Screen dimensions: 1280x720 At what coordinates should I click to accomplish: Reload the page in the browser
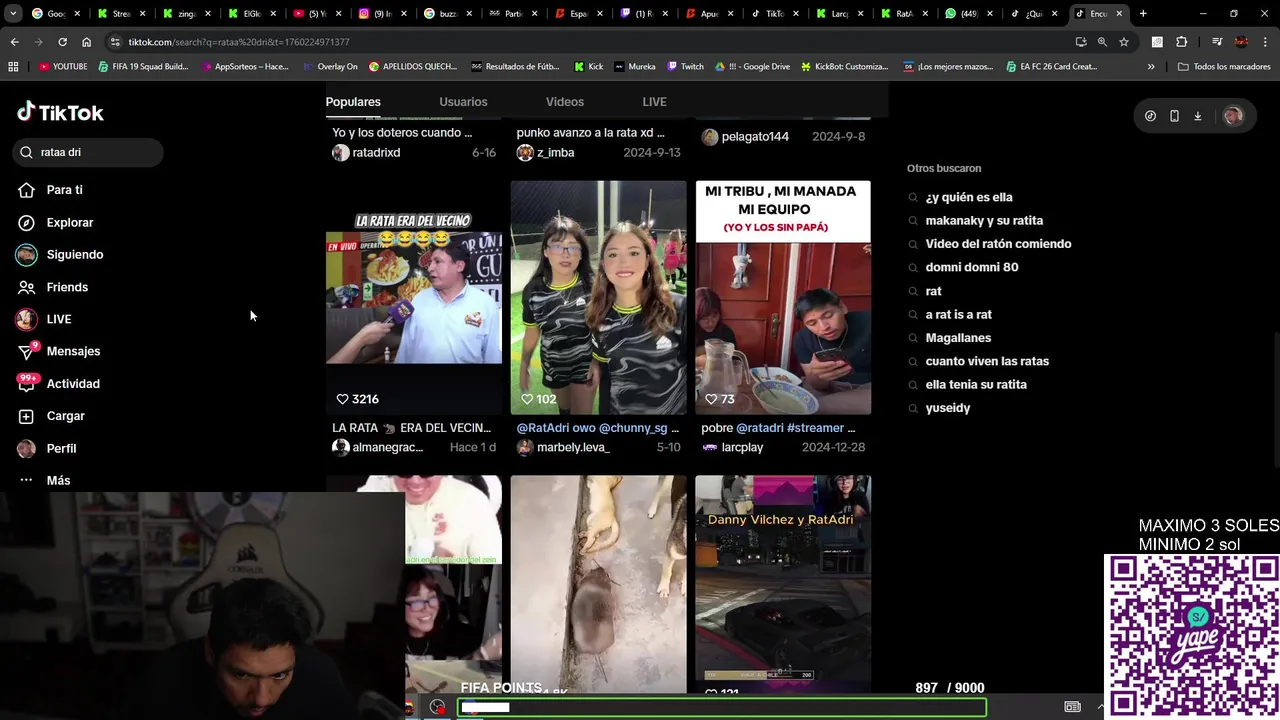[x=62, y=42]
